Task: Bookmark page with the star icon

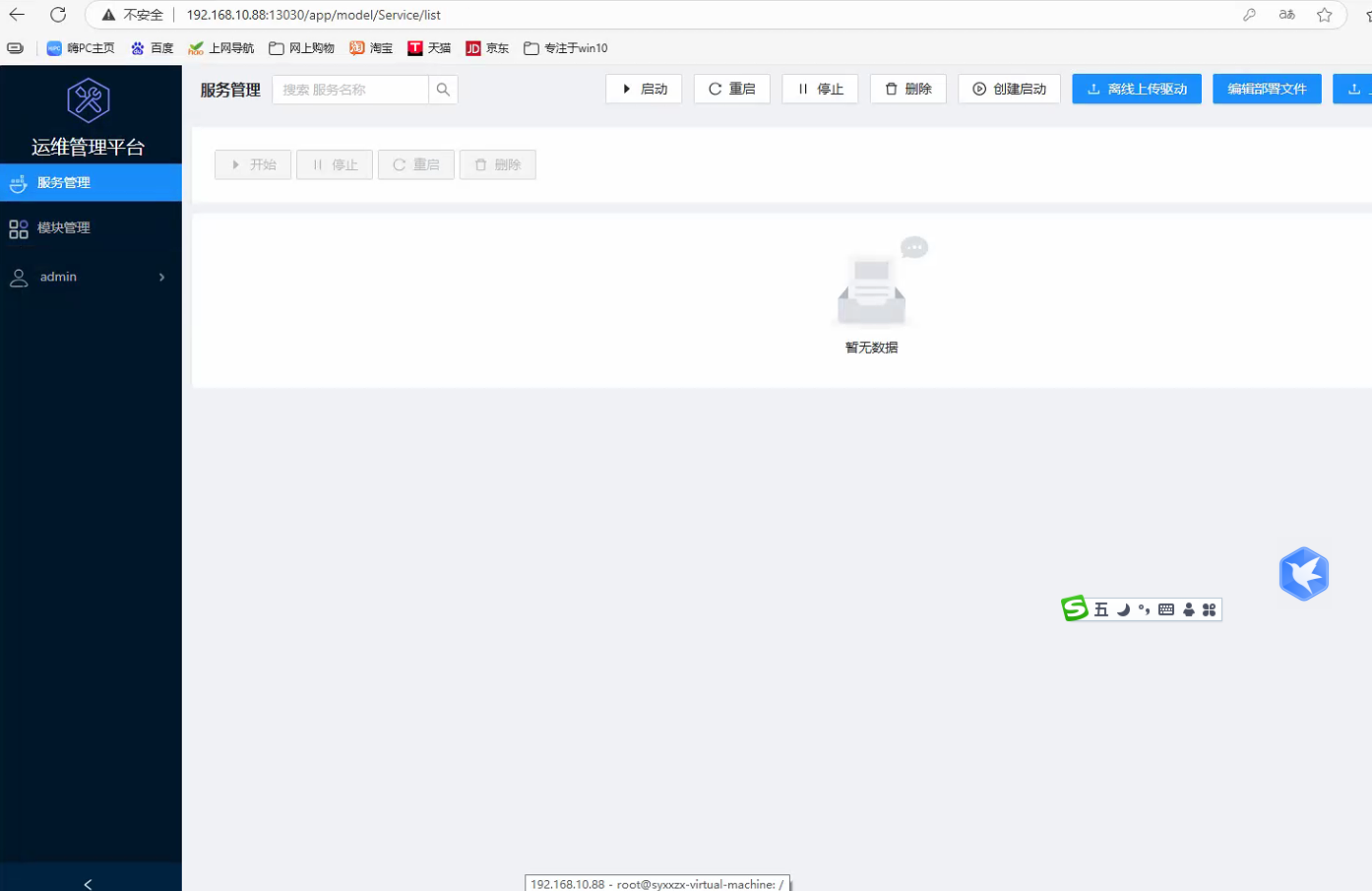Action: tap(1324, 15)
